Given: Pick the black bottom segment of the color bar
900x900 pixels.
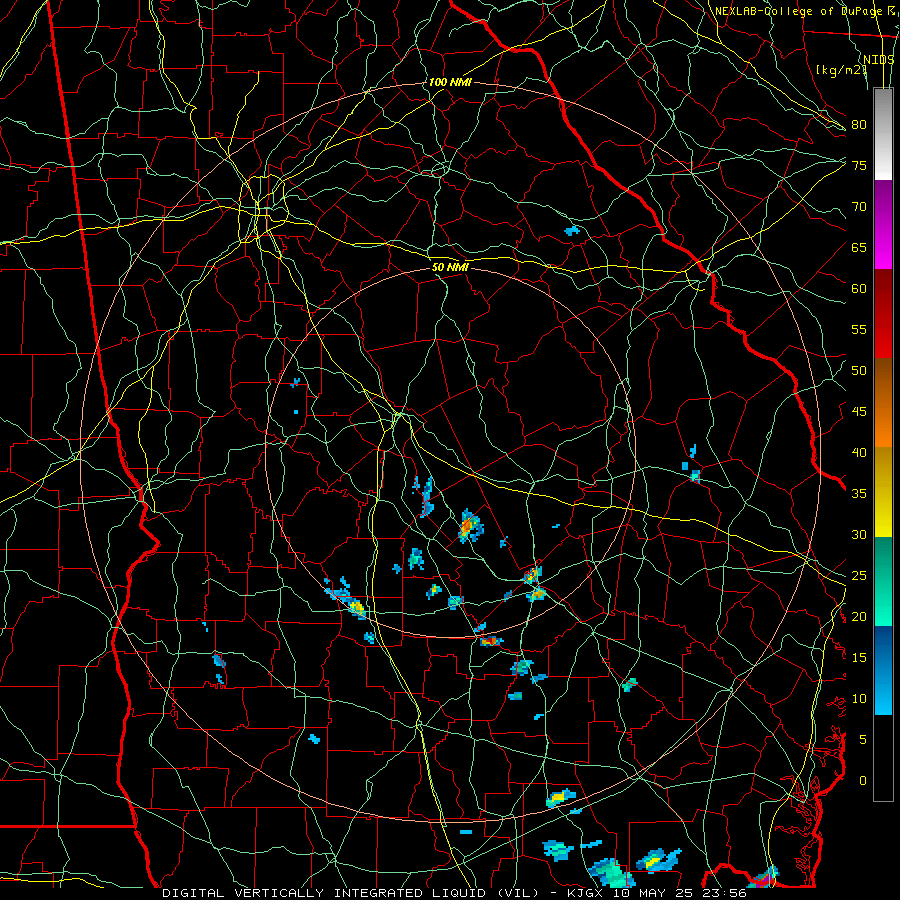Looking at the screenshot, I should point(883,757).
